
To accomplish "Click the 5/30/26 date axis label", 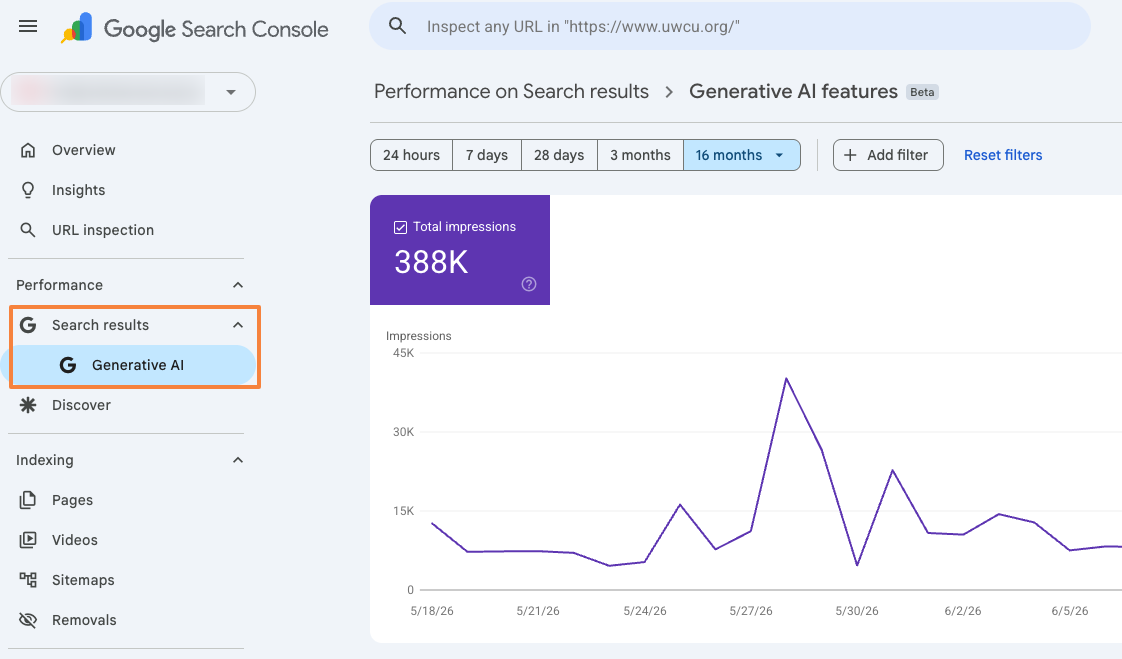I will [x=857, y=610].
